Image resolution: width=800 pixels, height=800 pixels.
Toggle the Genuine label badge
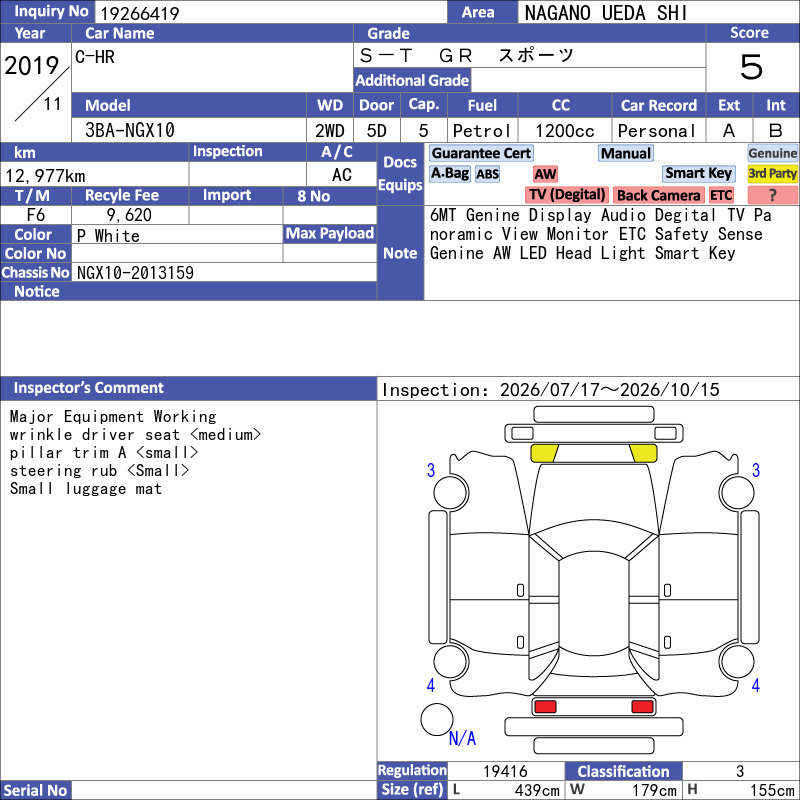coord(772,153)
